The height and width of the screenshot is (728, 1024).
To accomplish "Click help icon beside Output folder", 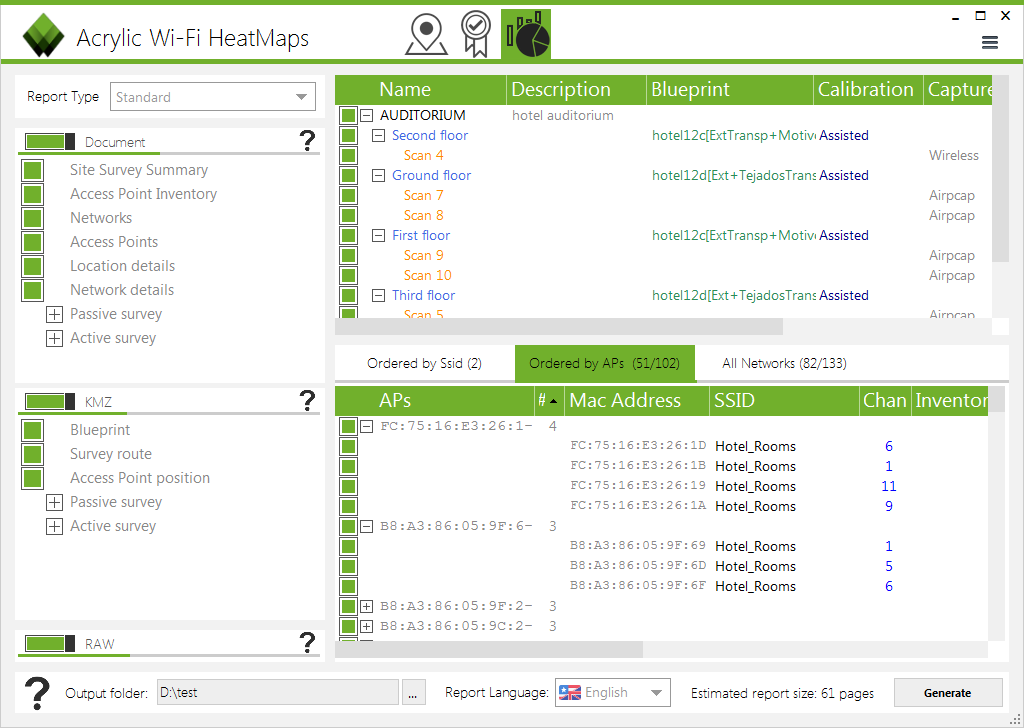I will click(37, 693).
